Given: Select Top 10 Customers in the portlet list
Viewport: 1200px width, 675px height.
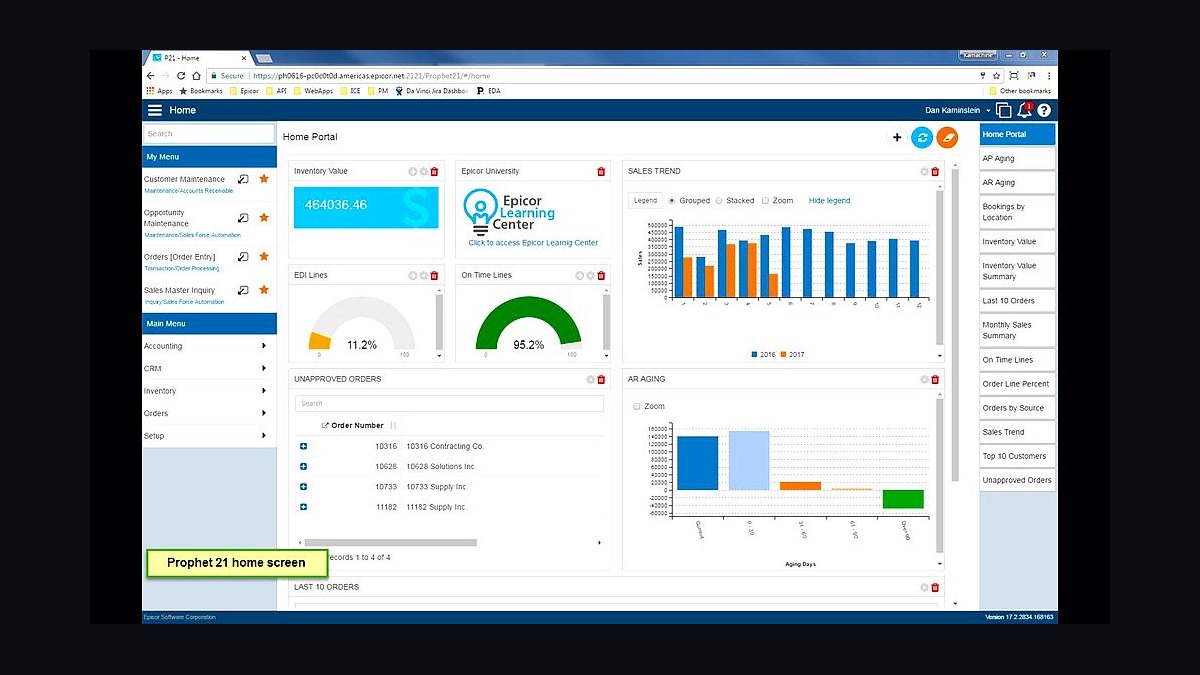Looking at the screenshot, I should click(1017, 456).
